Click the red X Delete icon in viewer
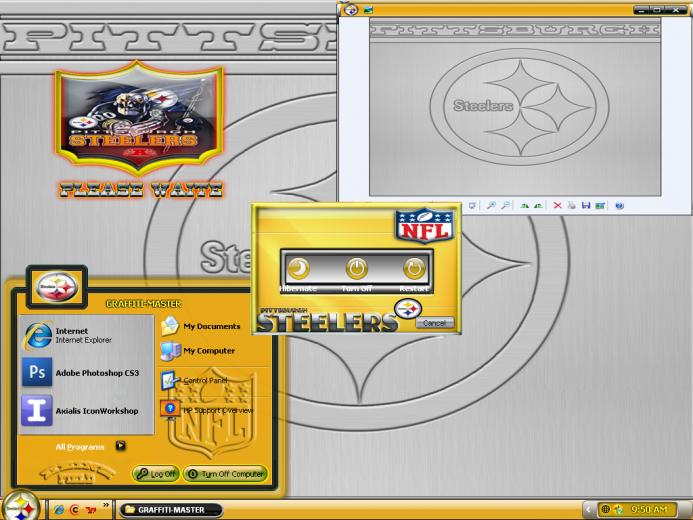 [557, 205]
